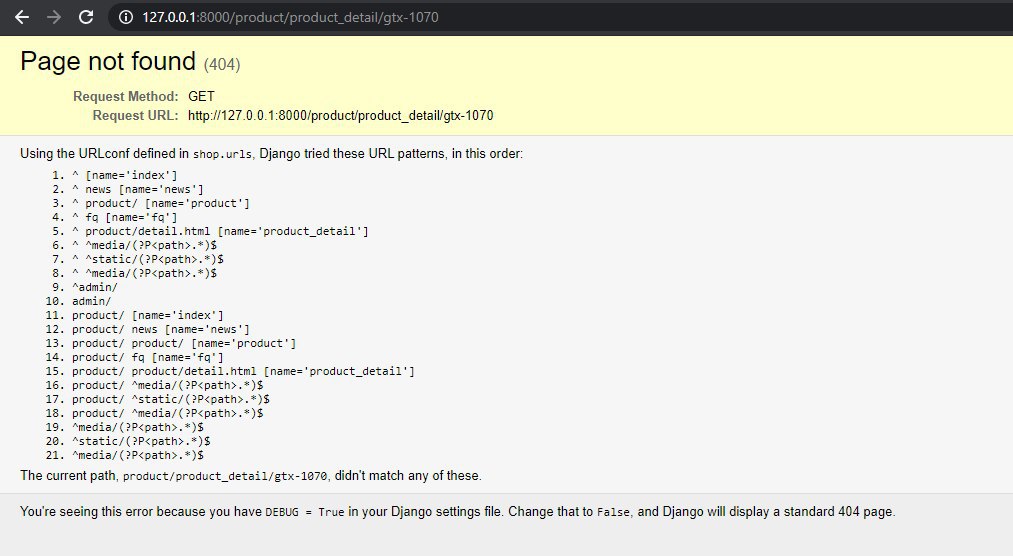Click pattern 5 product/detail.html entry
The image size is (1013, 556).
(220, 231)
